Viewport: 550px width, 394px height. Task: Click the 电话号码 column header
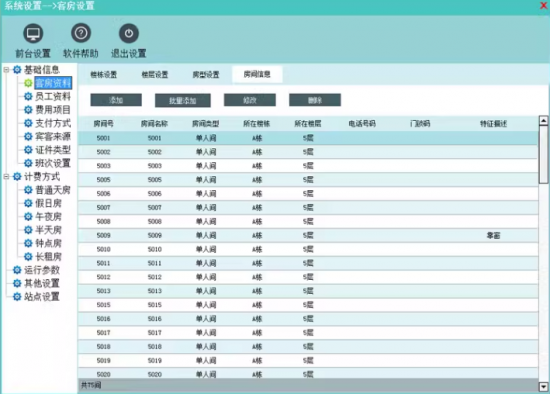click(362, 123)
